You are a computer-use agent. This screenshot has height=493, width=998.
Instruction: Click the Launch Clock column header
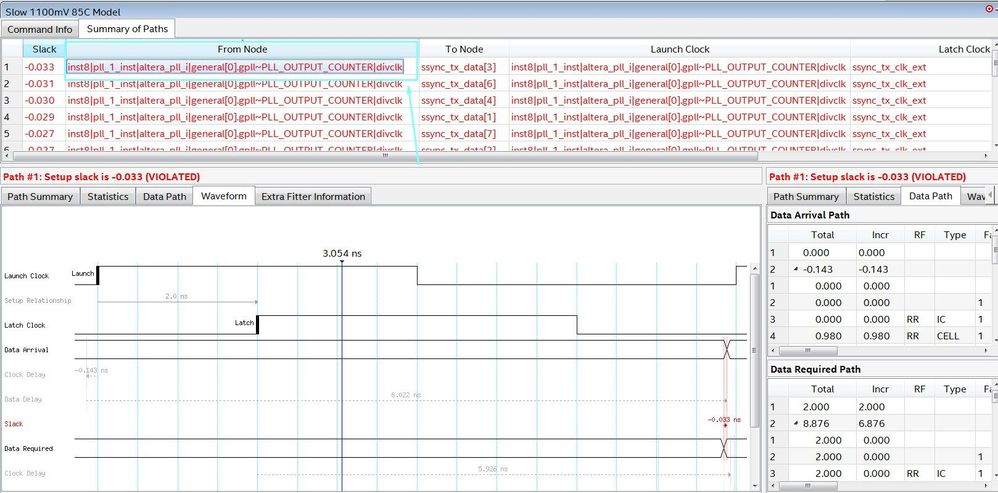[679, 49]
